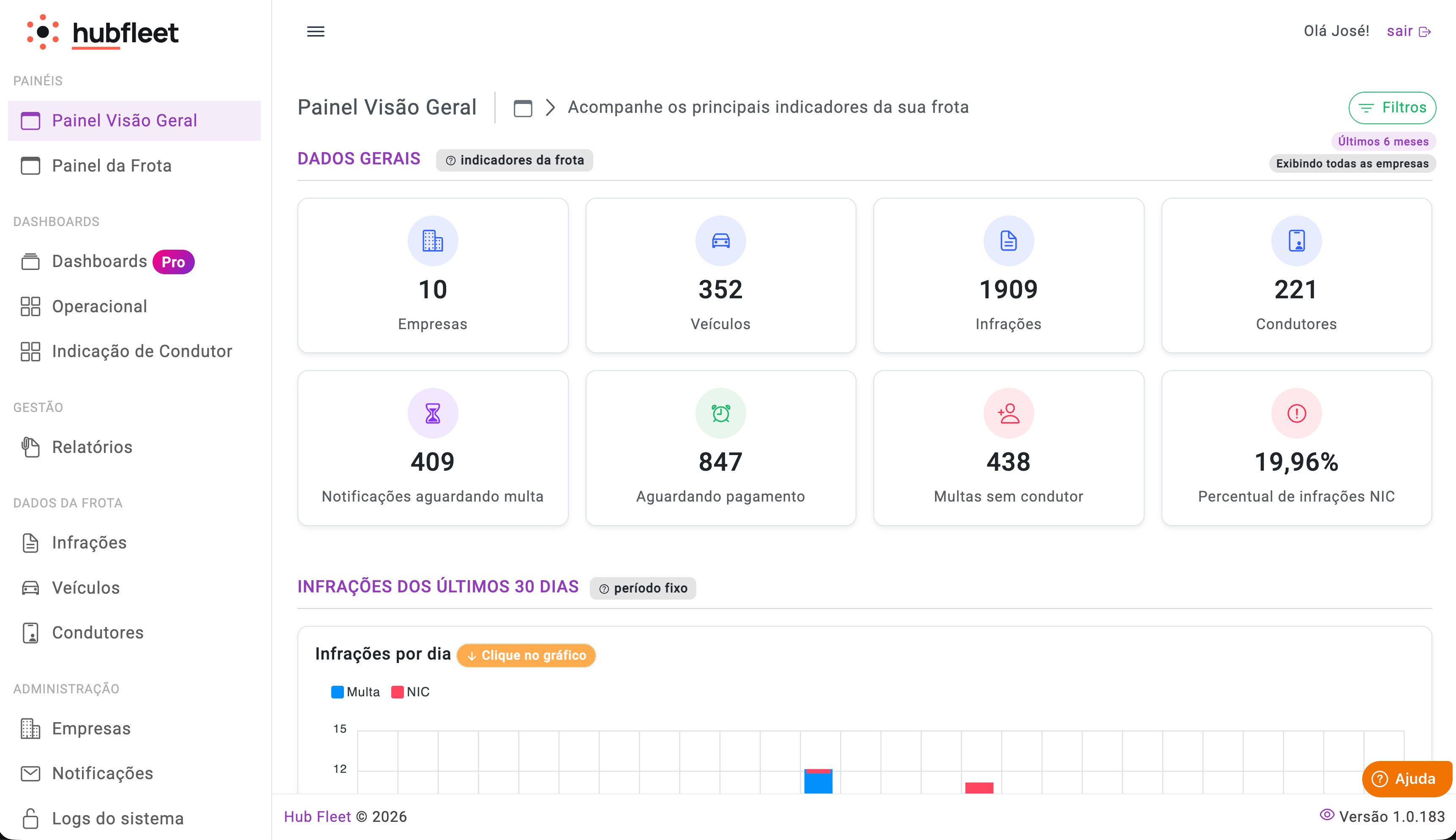Click the Logs do sistema lock icon
The height and width of the screenshot is (840, 1456).
click(30, 818)
